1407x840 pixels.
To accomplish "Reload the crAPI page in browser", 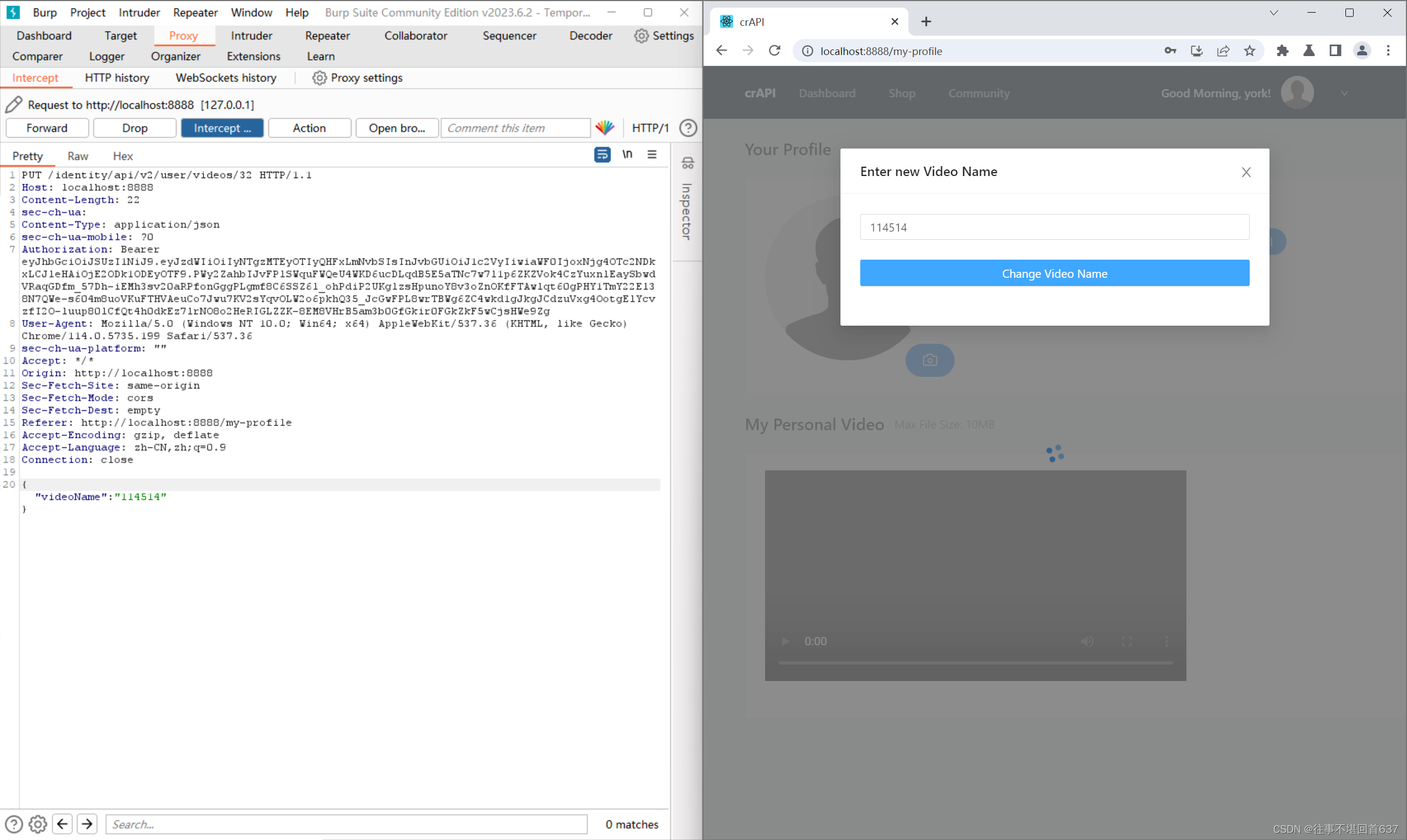I will point(774,51).
